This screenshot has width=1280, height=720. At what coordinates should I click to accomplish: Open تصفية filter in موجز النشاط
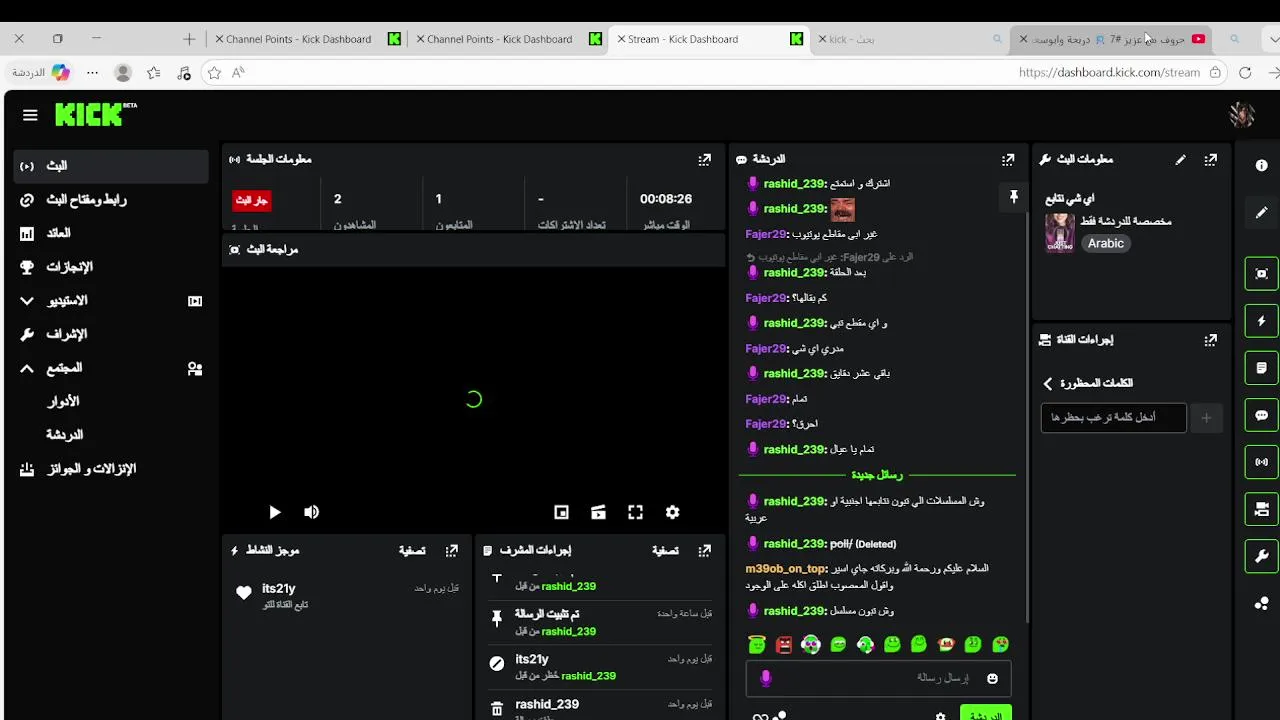tap(412, 550)
